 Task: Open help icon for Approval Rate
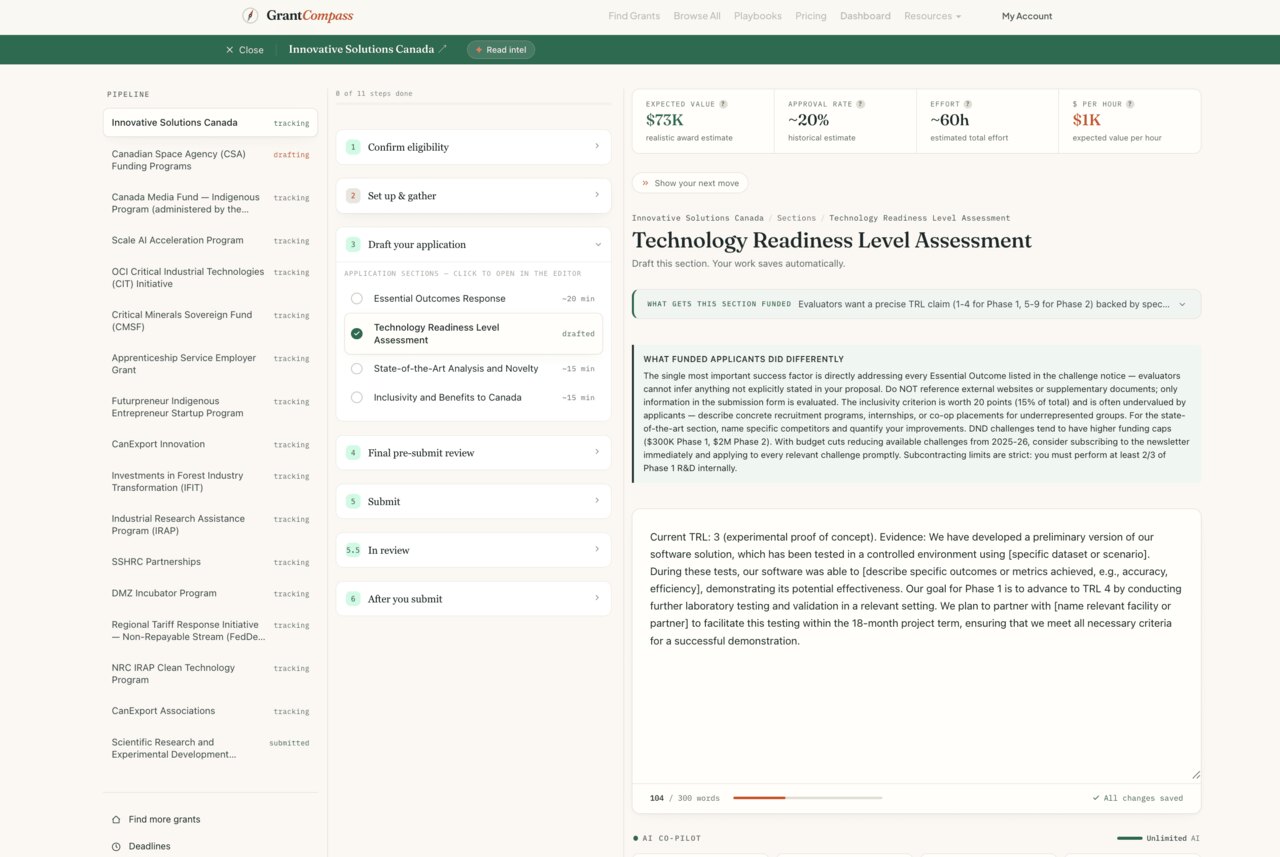point(860,104)
